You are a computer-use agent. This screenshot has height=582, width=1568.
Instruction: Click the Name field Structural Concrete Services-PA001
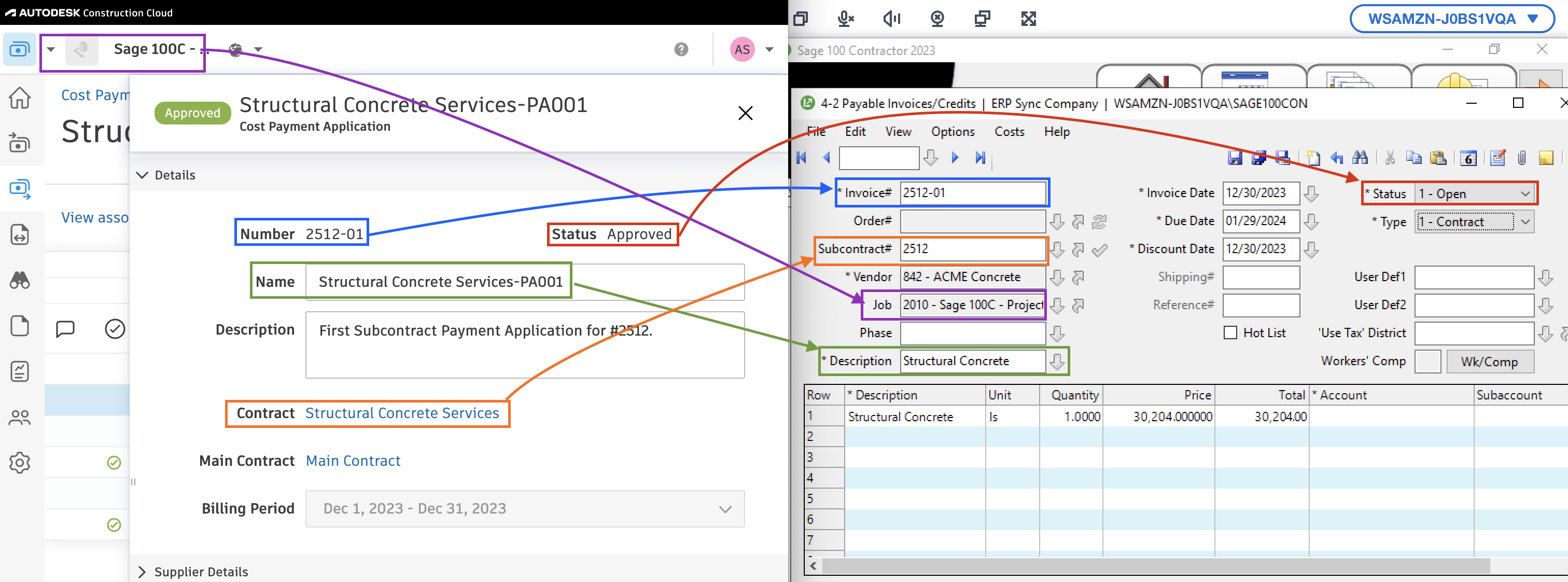(525, 281)
